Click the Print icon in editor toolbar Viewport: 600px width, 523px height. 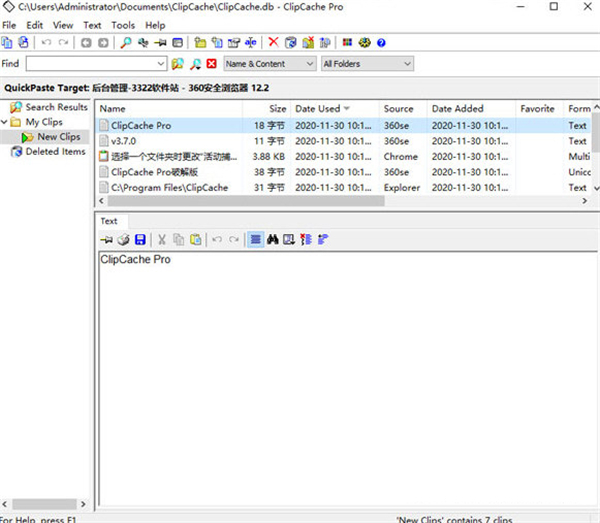click(x=123, y=240)
